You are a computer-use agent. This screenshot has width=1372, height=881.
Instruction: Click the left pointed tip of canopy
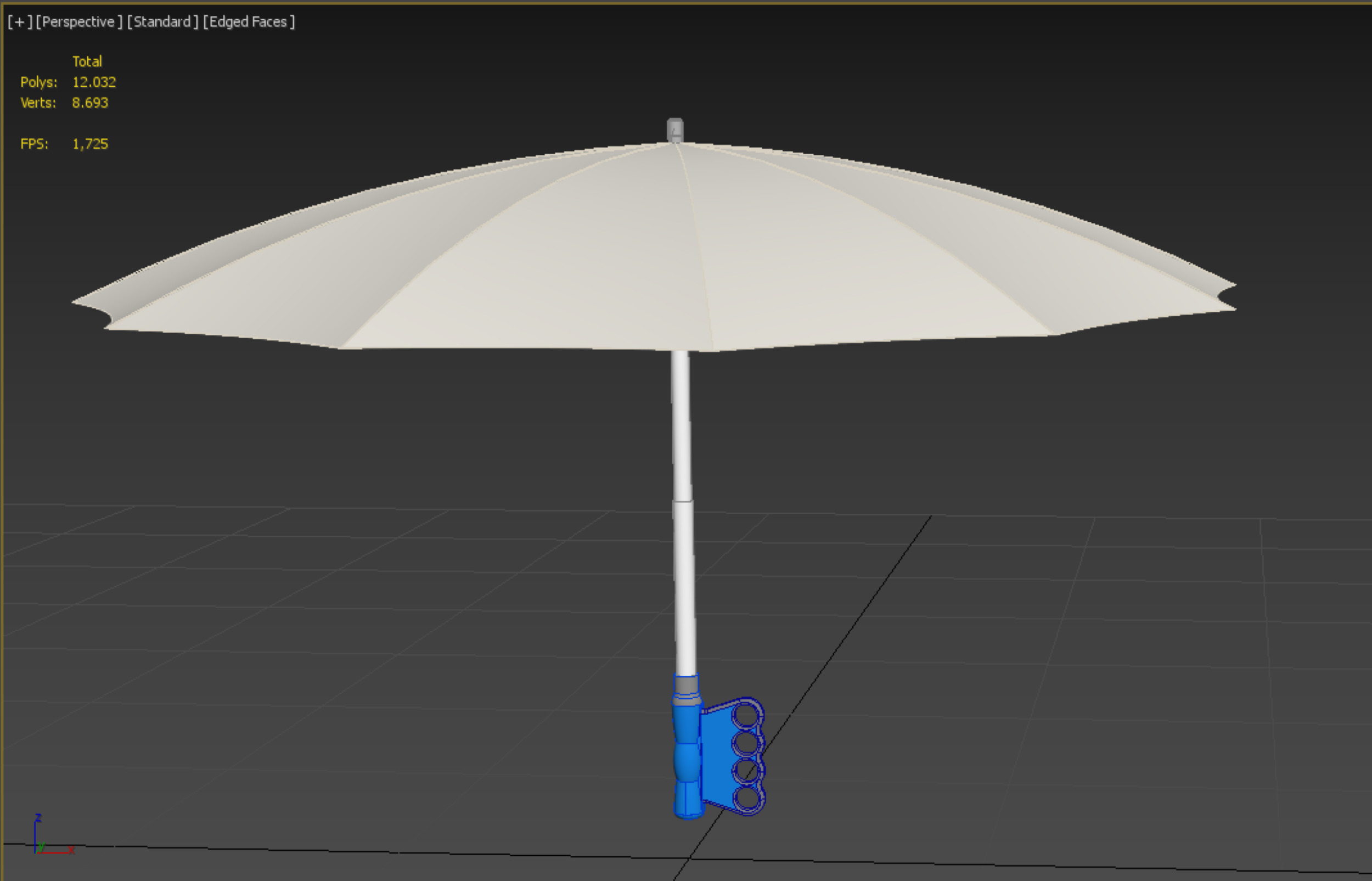click(x=76, y=301)
